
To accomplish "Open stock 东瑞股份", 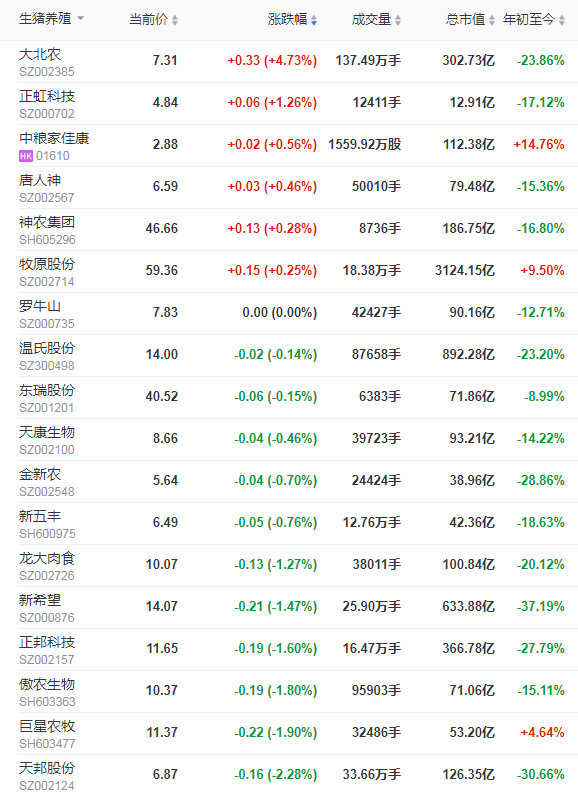I will click(x=47, y=390).
